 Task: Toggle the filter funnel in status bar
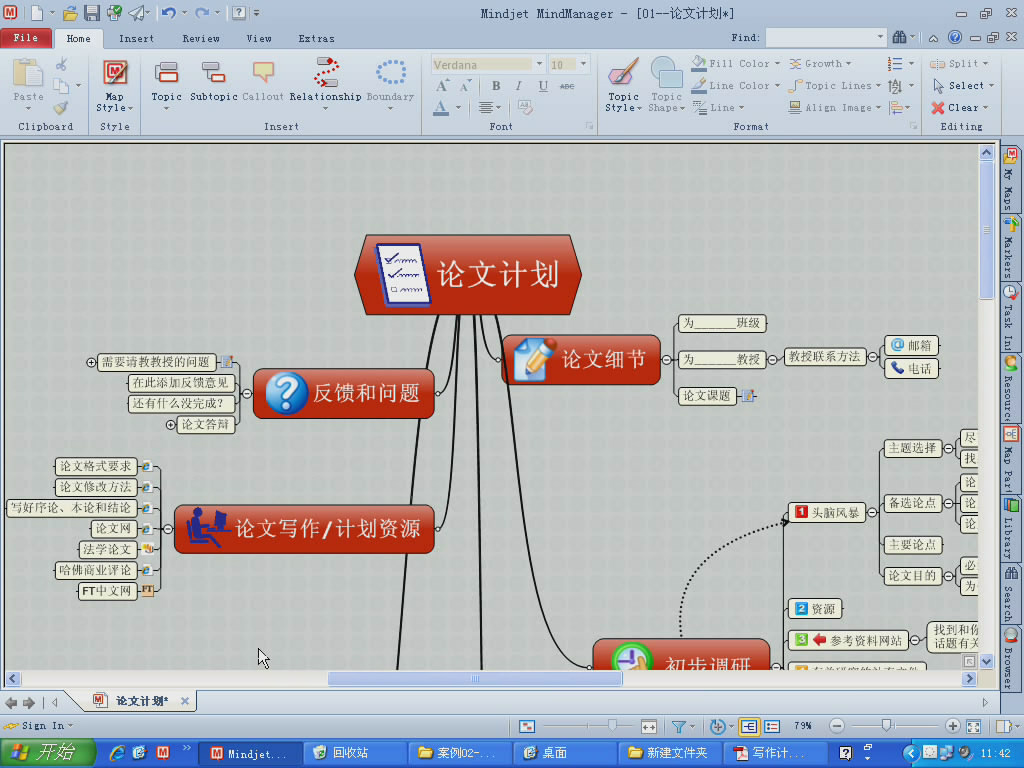(679, 726)
